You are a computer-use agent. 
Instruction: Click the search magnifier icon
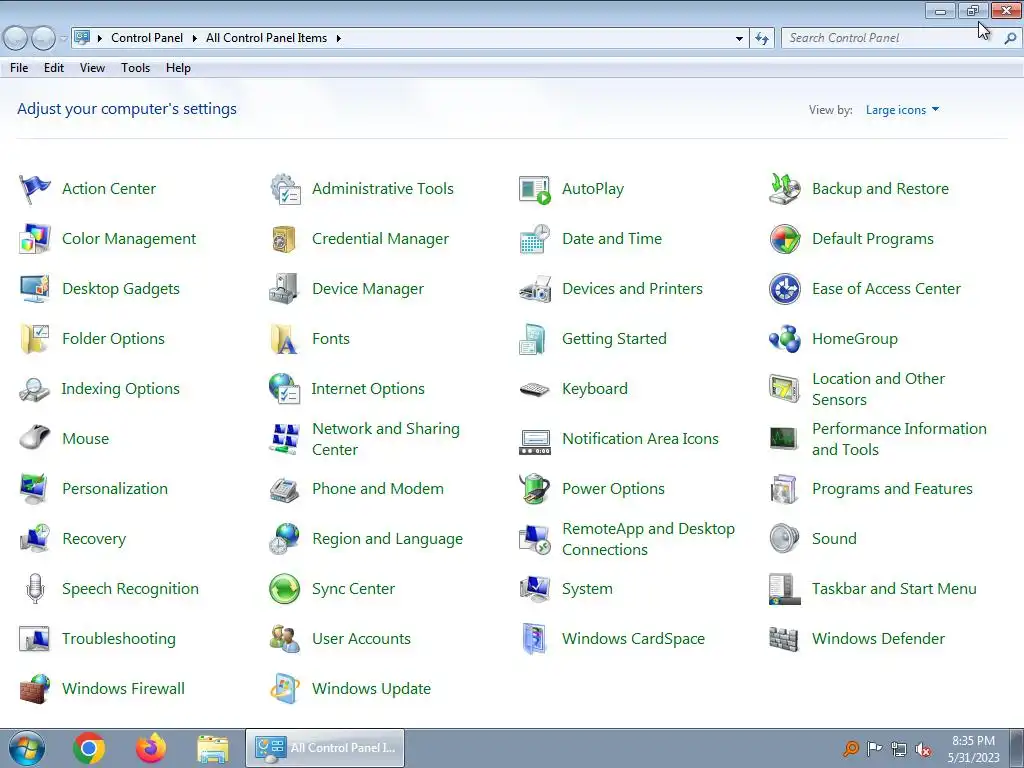[x=1010, y=39]
